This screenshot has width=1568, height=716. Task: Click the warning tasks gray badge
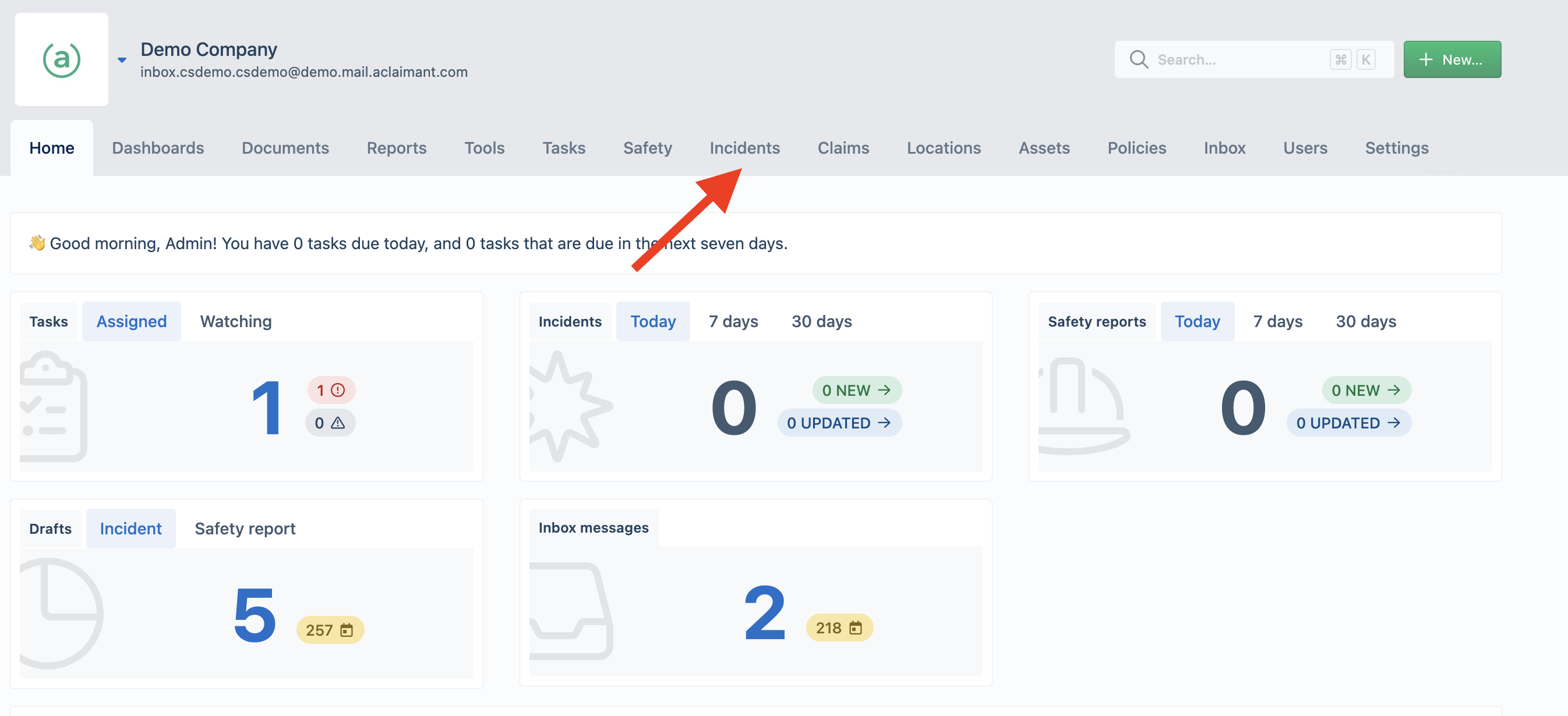[x=330, y=423]
